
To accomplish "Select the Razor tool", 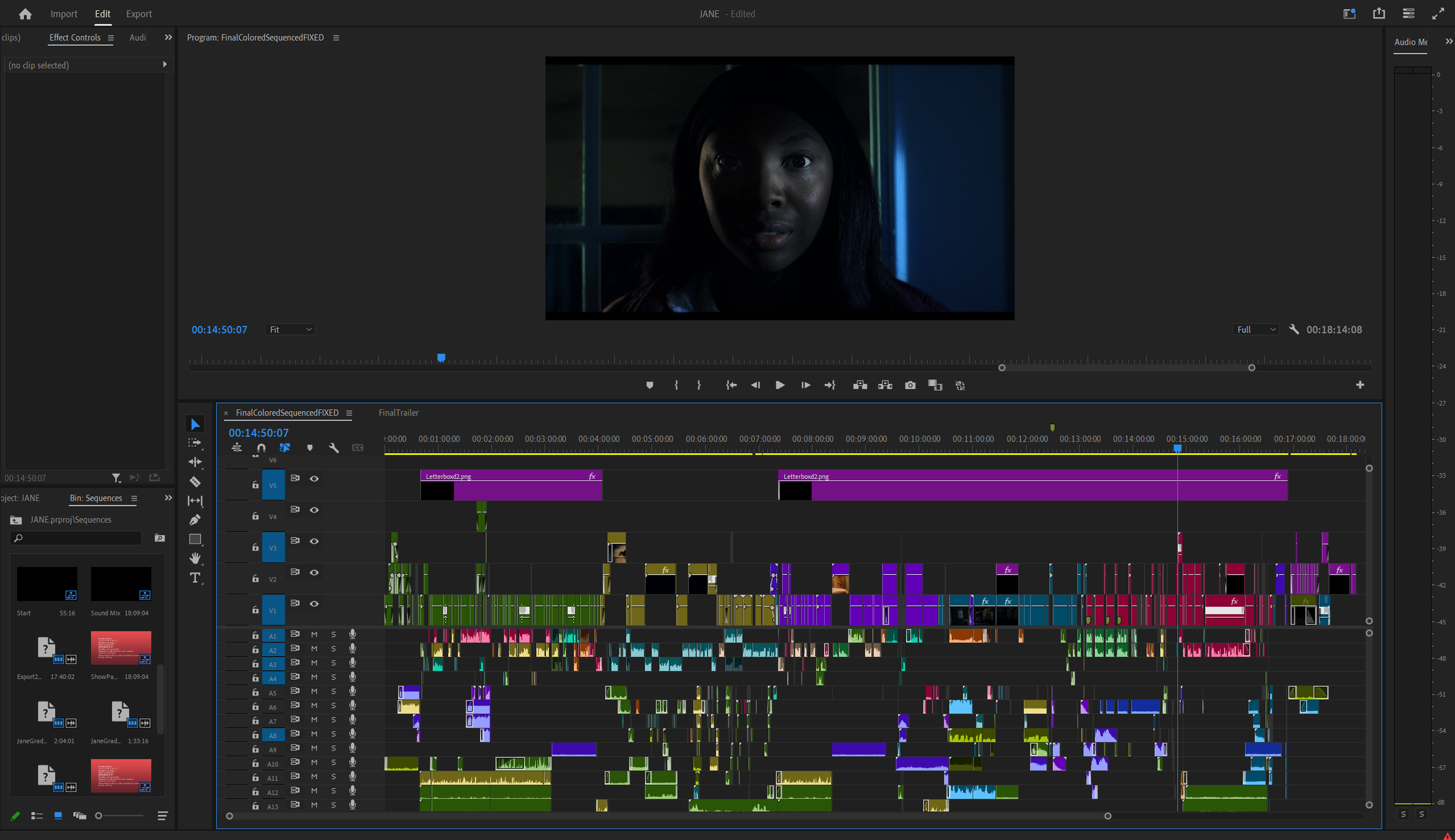I will 195,482.
